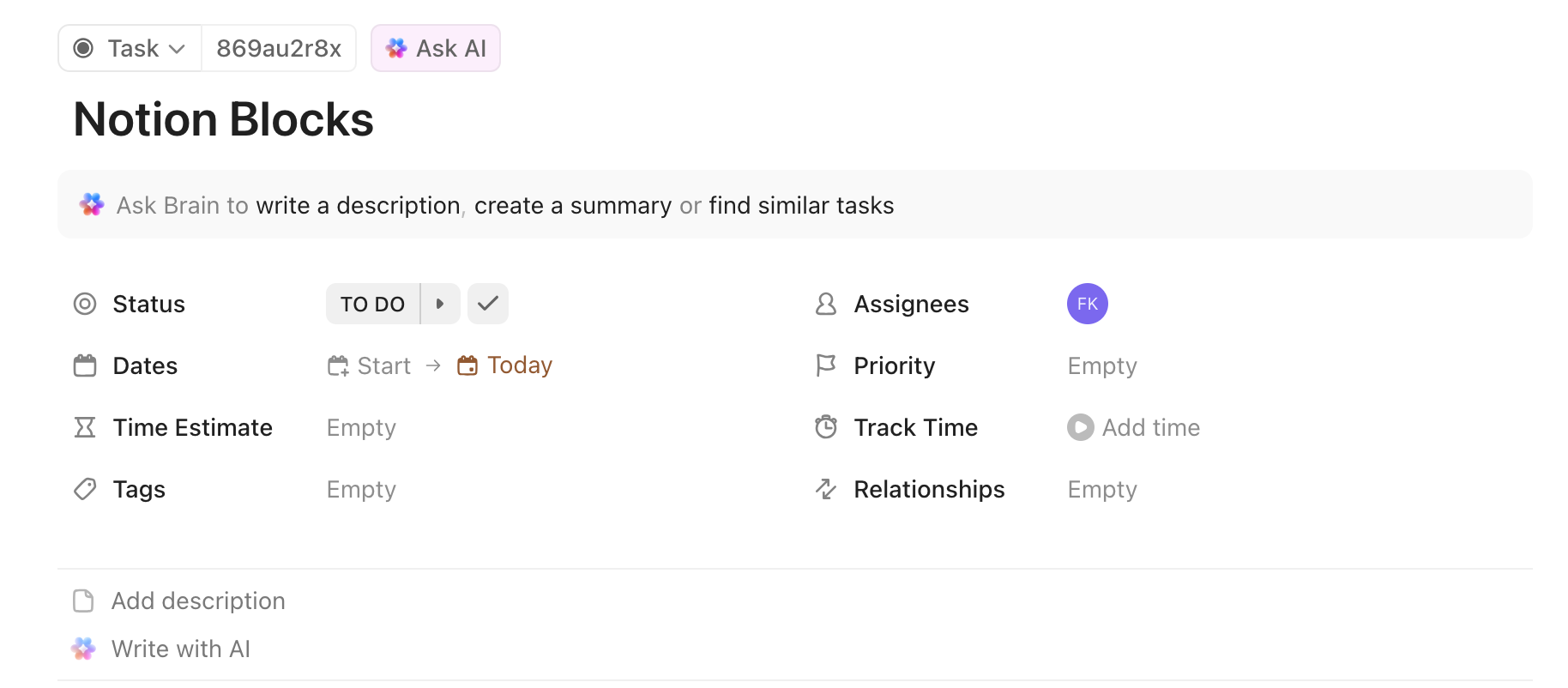Screen dimensions: 1568x688
Task: Set the Time Estimate empty field
Action: (361, 428)
